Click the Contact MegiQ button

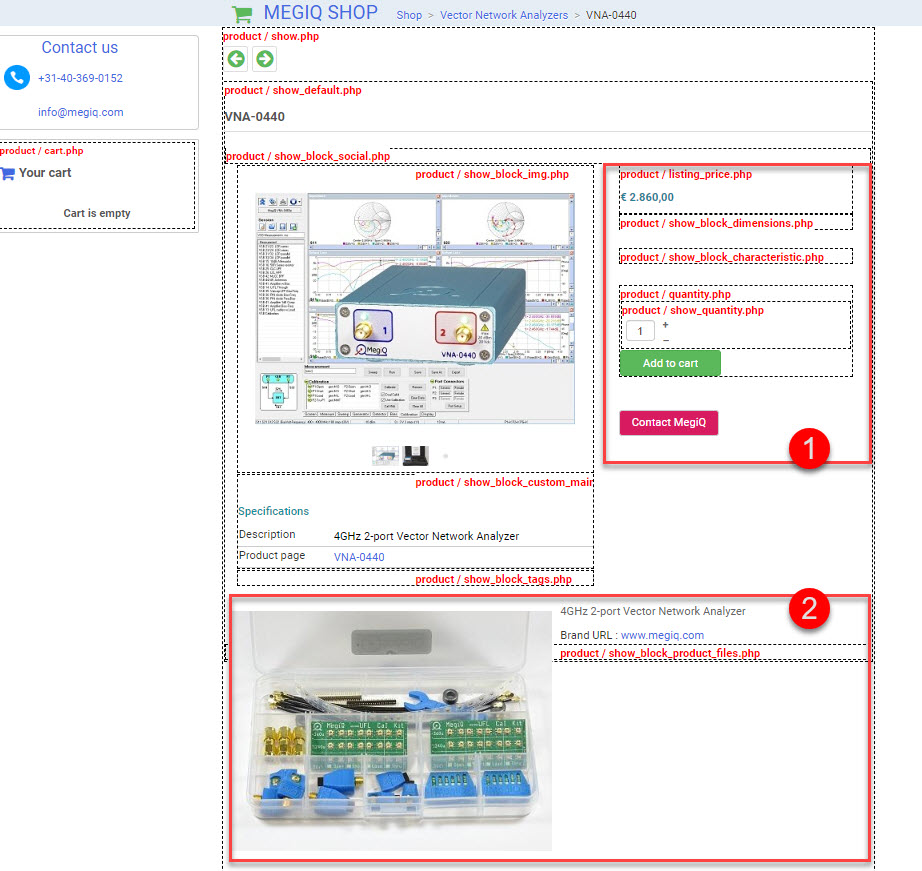pos(669,422)
